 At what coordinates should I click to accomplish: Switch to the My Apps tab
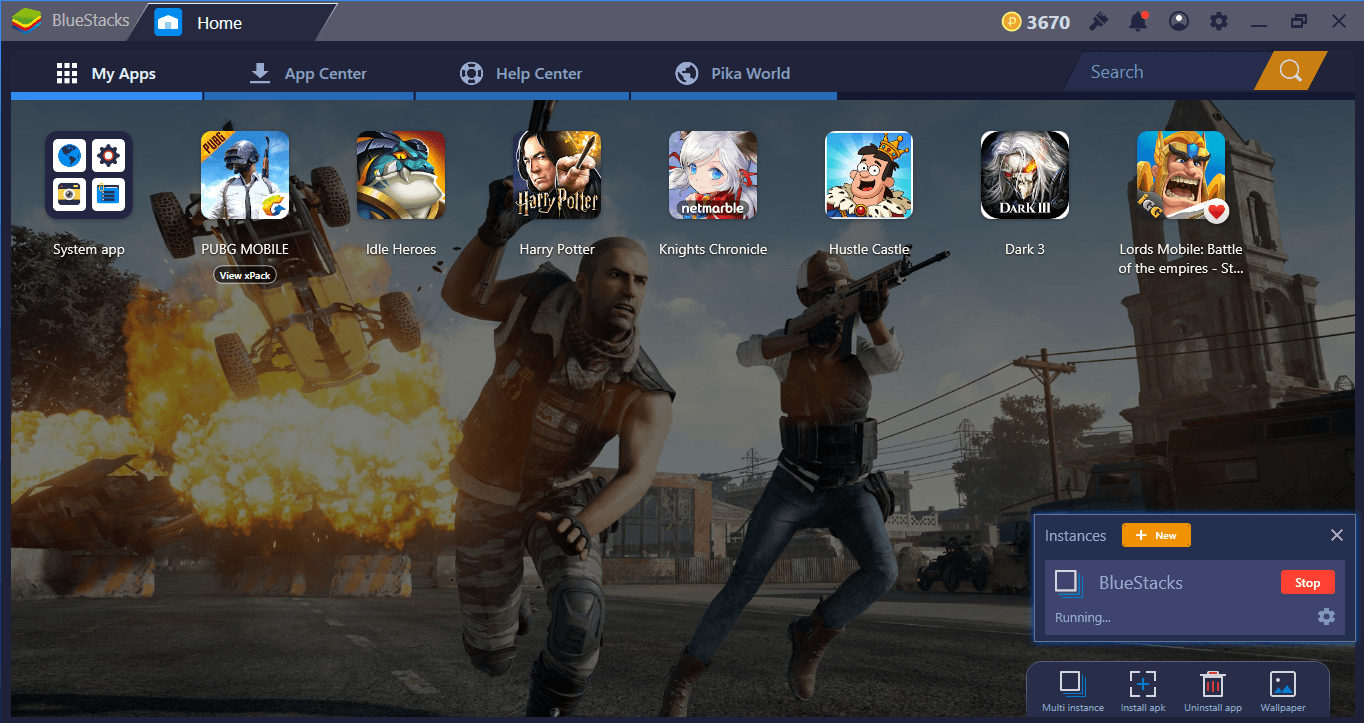[x=106, y=73]
